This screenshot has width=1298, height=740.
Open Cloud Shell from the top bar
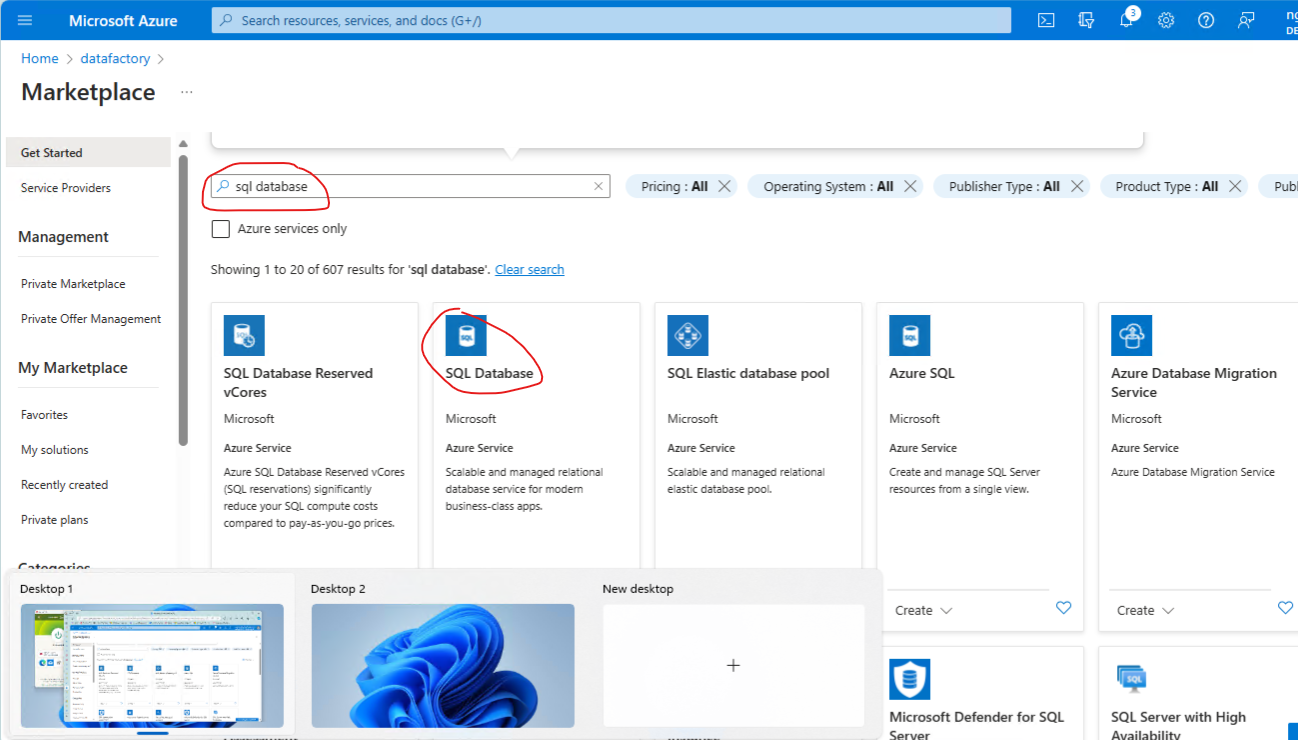[1046, 20]
